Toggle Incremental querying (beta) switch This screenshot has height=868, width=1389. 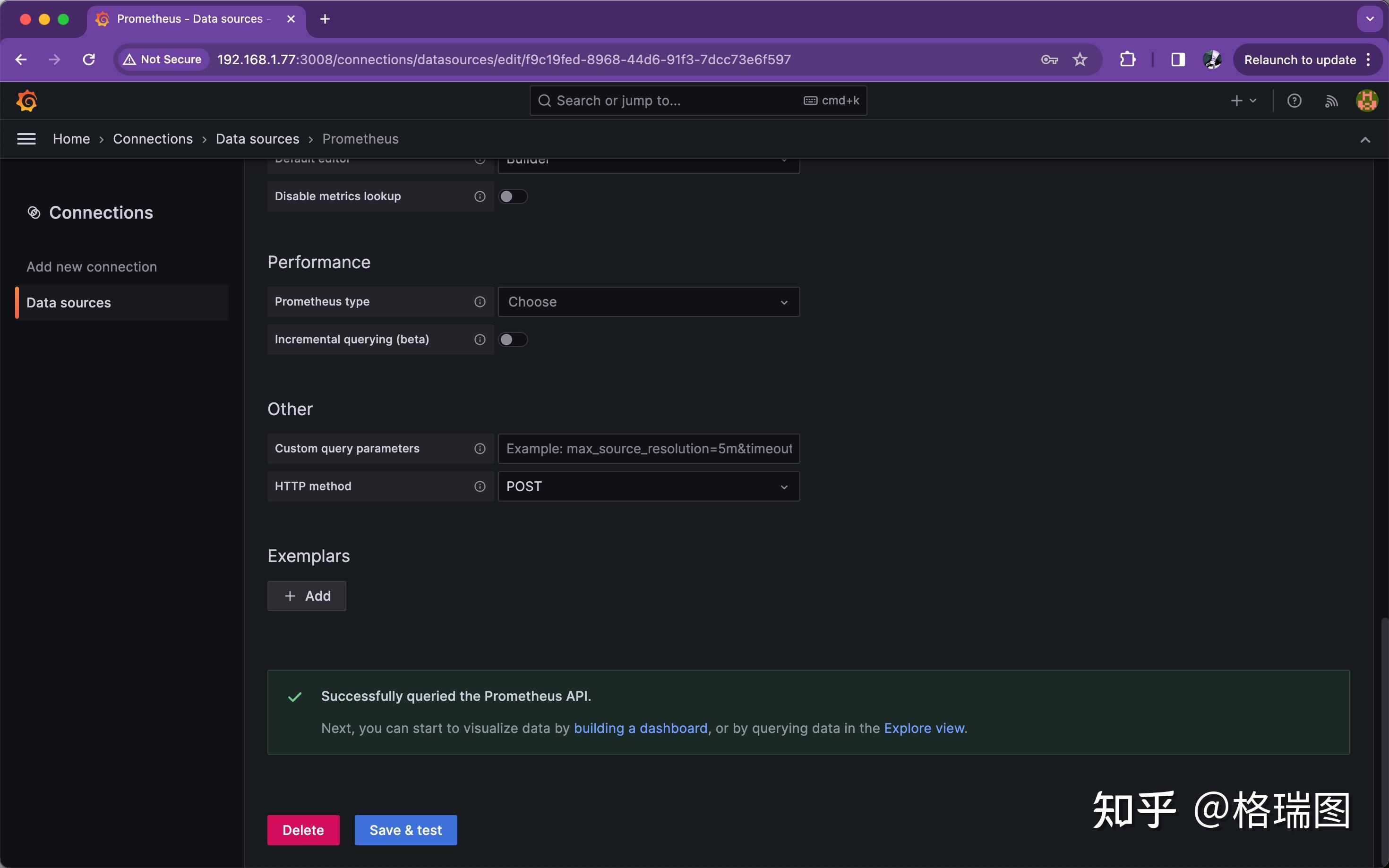pyautogui.click(x=512, y=340)
